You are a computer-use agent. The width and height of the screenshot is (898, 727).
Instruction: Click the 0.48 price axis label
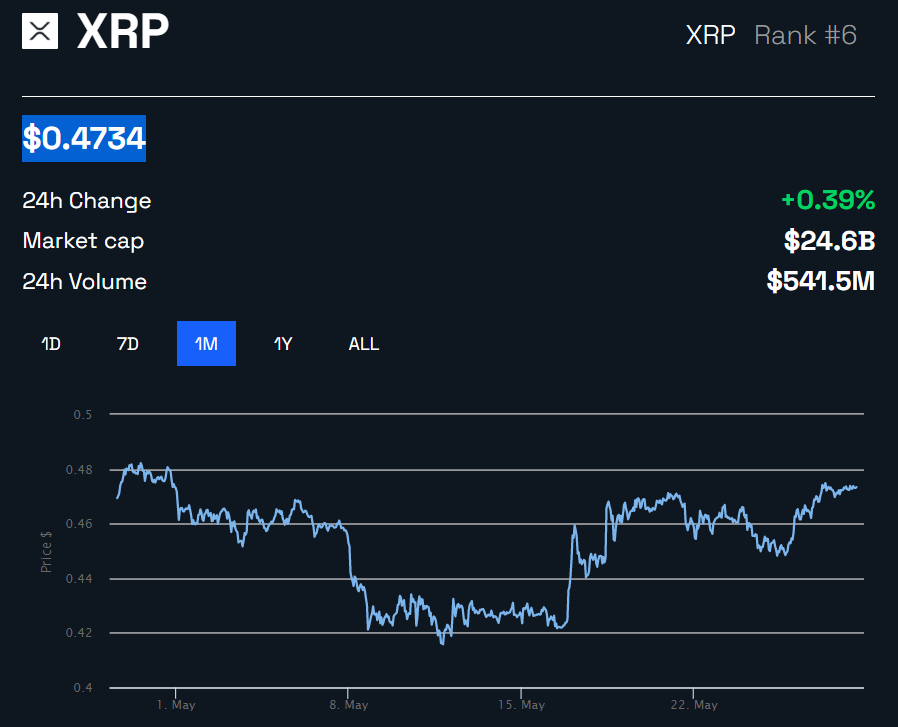(x=79, y=470)
